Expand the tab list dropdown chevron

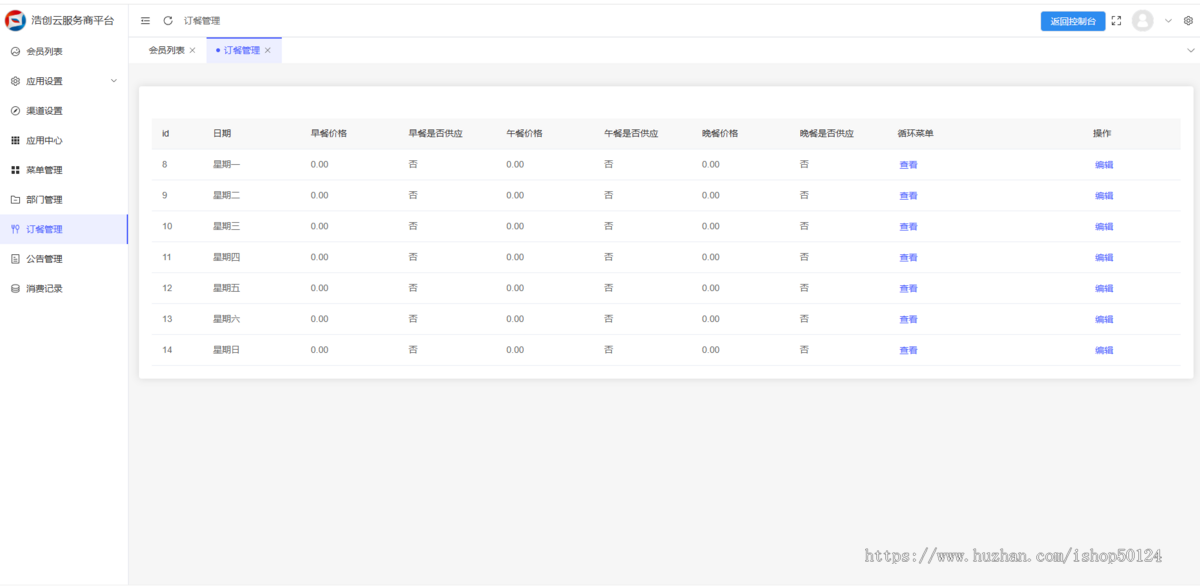[x=1190, y=50]
